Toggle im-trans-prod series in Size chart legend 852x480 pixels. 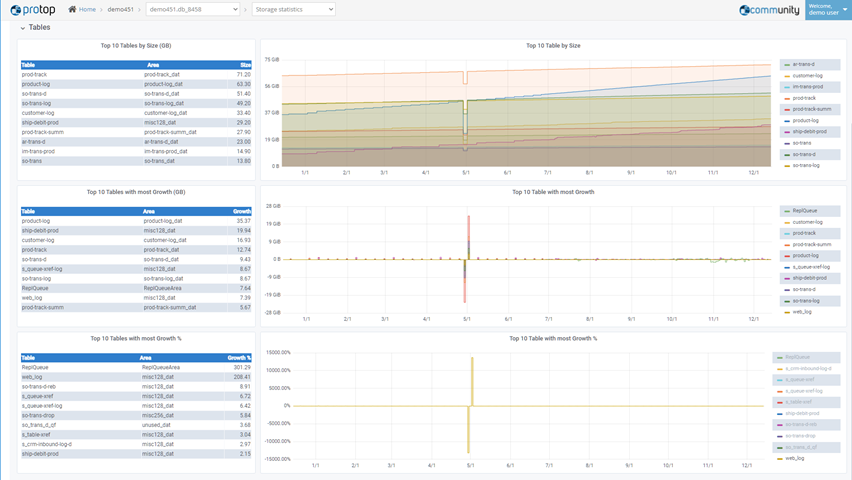pos(807,86)
